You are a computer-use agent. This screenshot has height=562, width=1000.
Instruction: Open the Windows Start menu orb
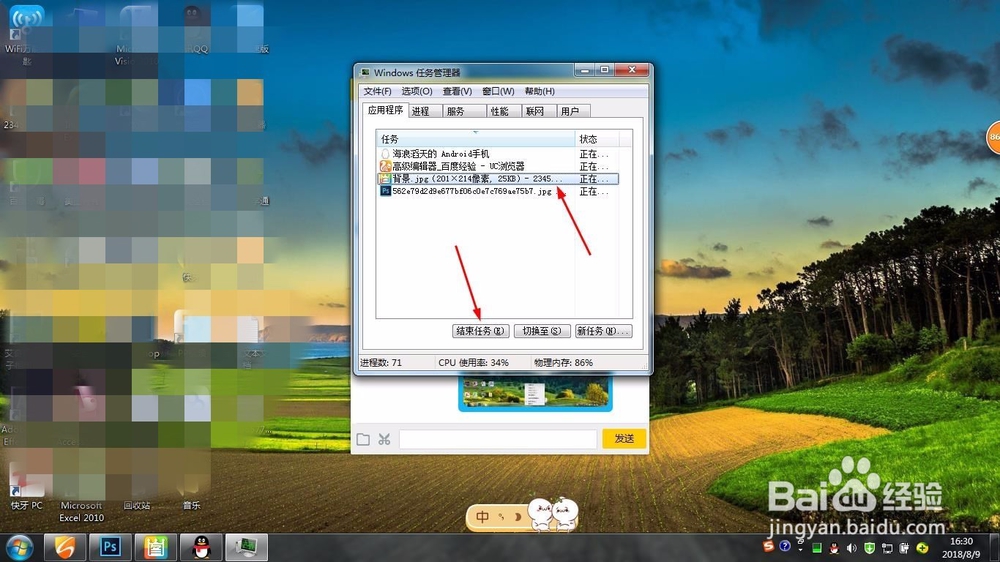(x=20, y=547)
